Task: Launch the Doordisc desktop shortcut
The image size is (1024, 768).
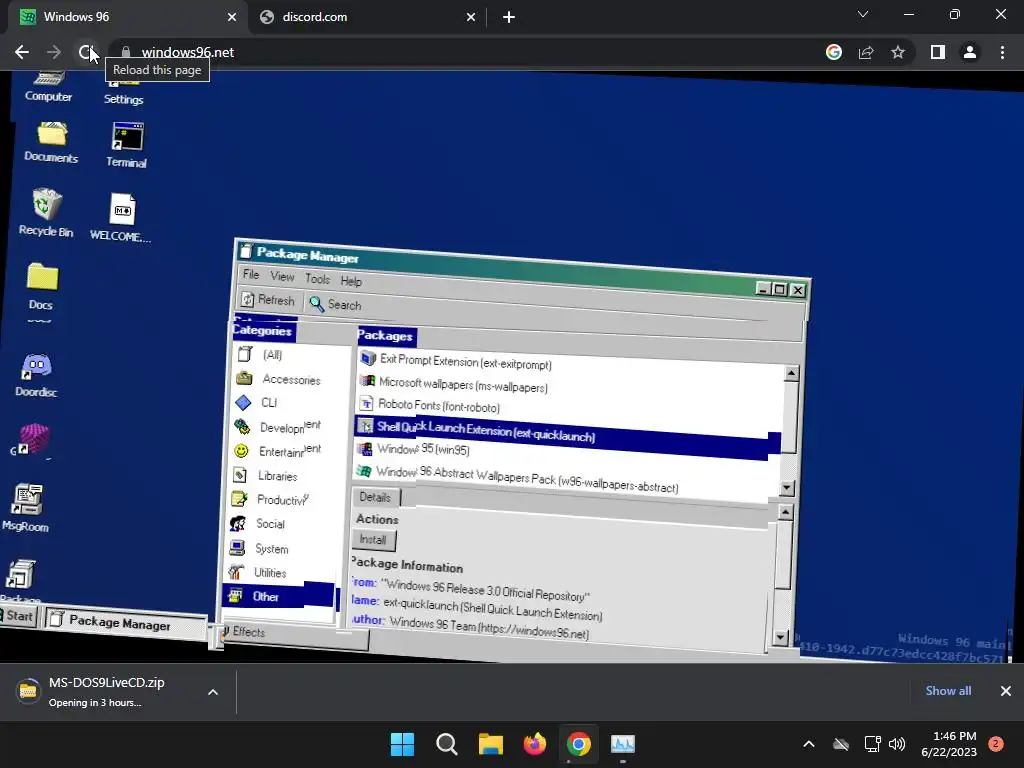Action: click(x=36, y=376)
